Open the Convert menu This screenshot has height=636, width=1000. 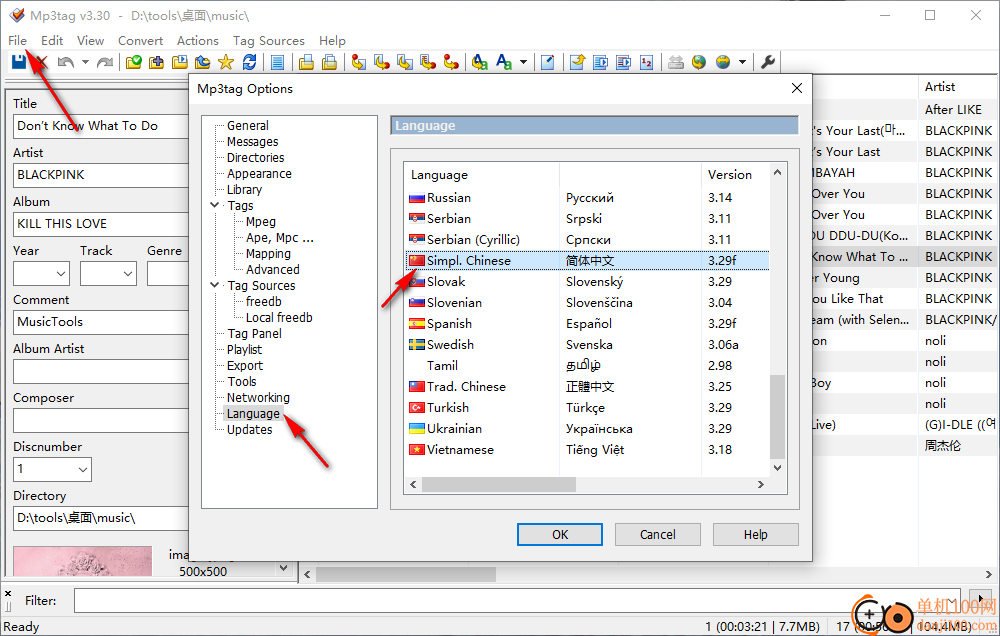point(140,41)
